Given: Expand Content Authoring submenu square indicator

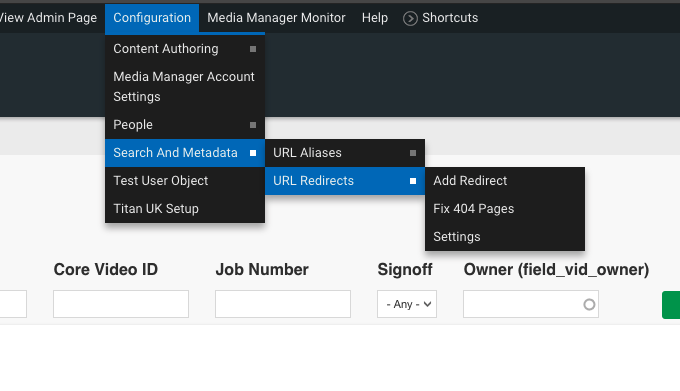Looking at the screenshot, I should pos(253,49).
